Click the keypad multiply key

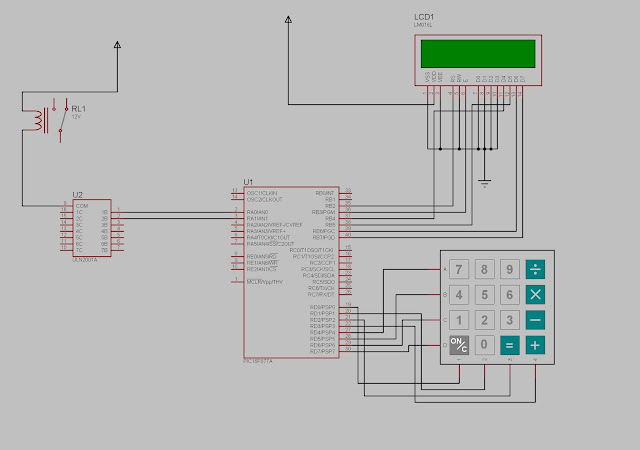(535, 295)
